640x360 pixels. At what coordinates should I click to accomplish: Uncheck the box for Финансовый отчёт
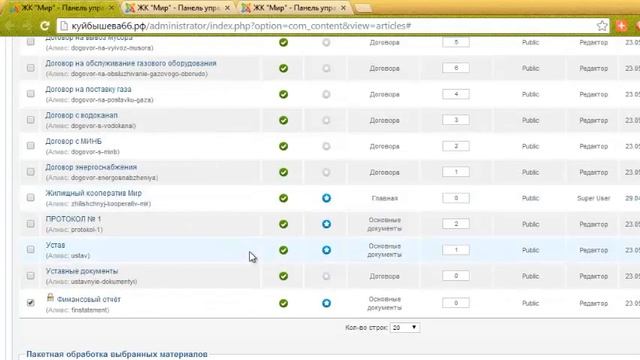tap(31, 302)
